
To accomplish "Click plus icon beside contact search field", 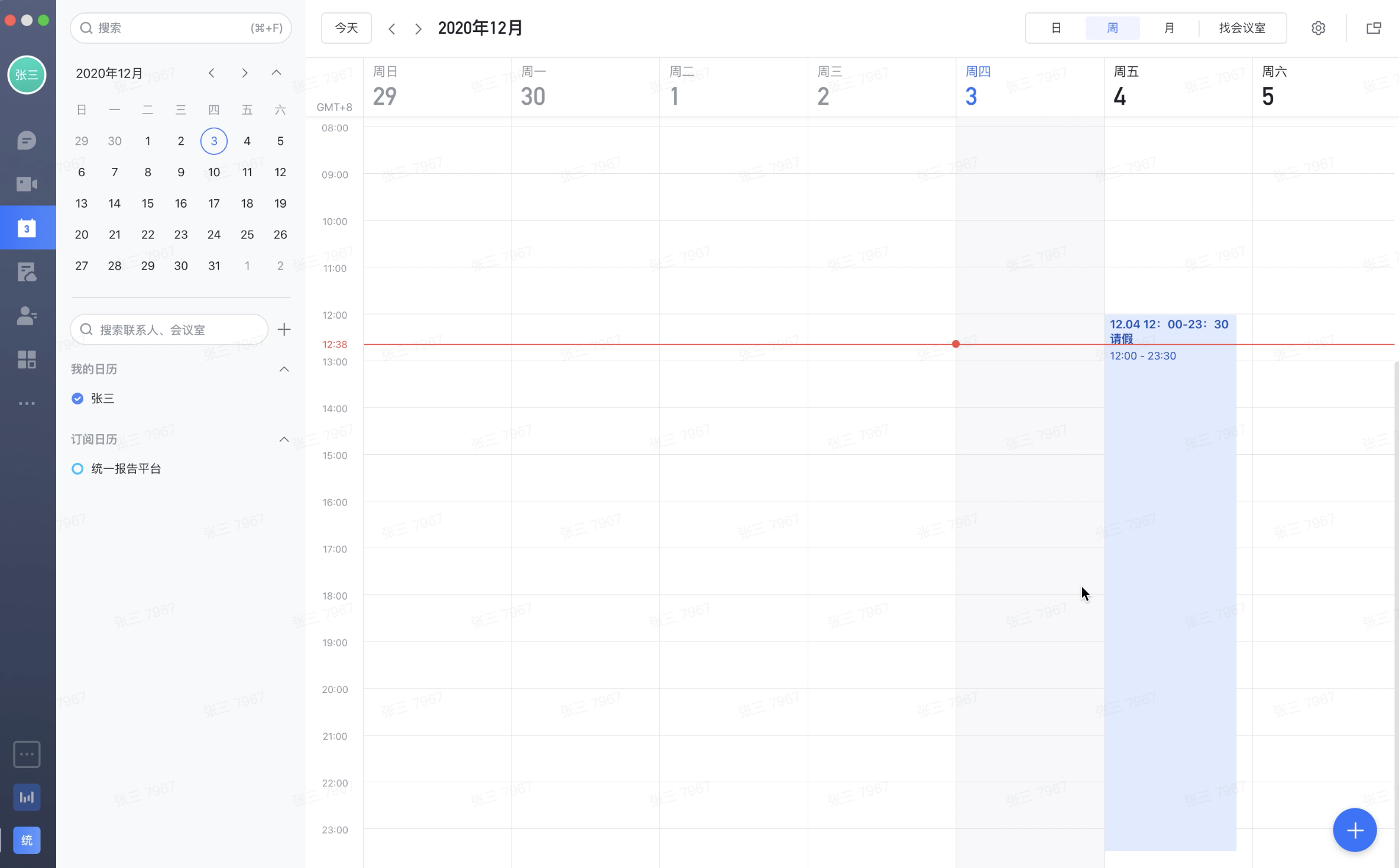I will tap(284, 329).
